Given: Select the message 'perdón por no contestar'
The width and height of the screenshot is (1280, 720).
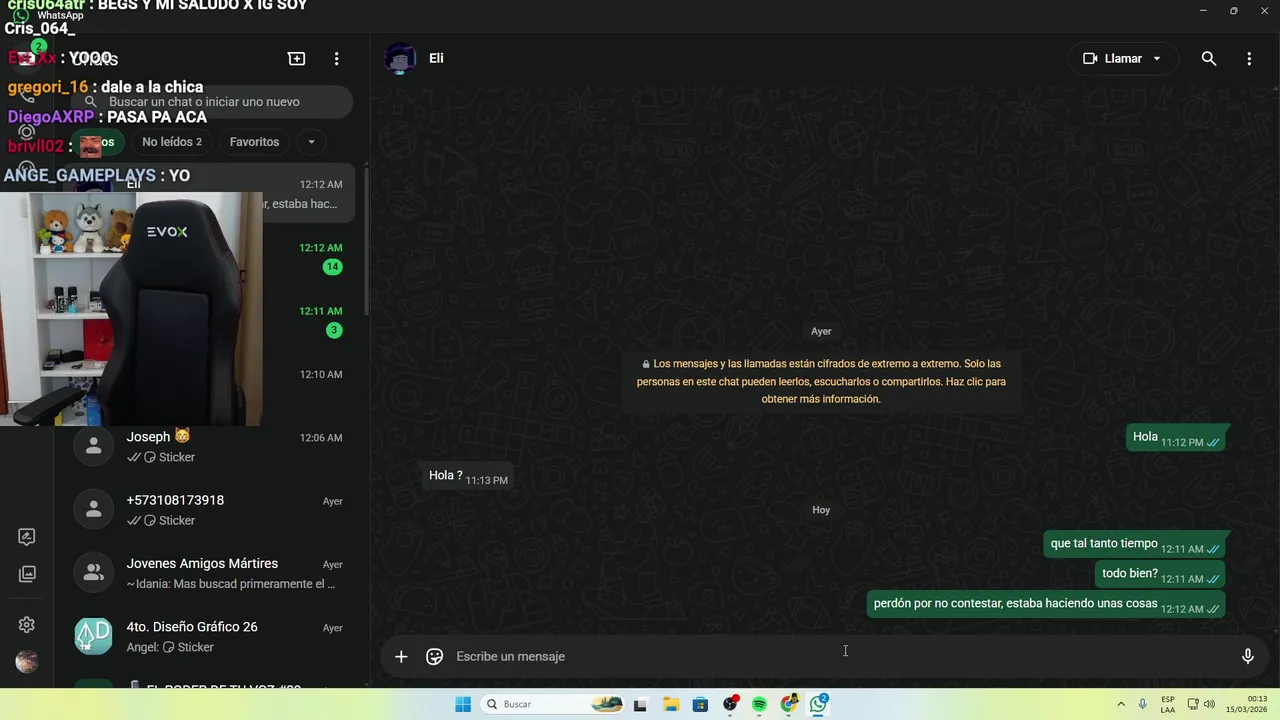Looking at the screenshot, I should pyautogui.click(x=1046, y=604).
